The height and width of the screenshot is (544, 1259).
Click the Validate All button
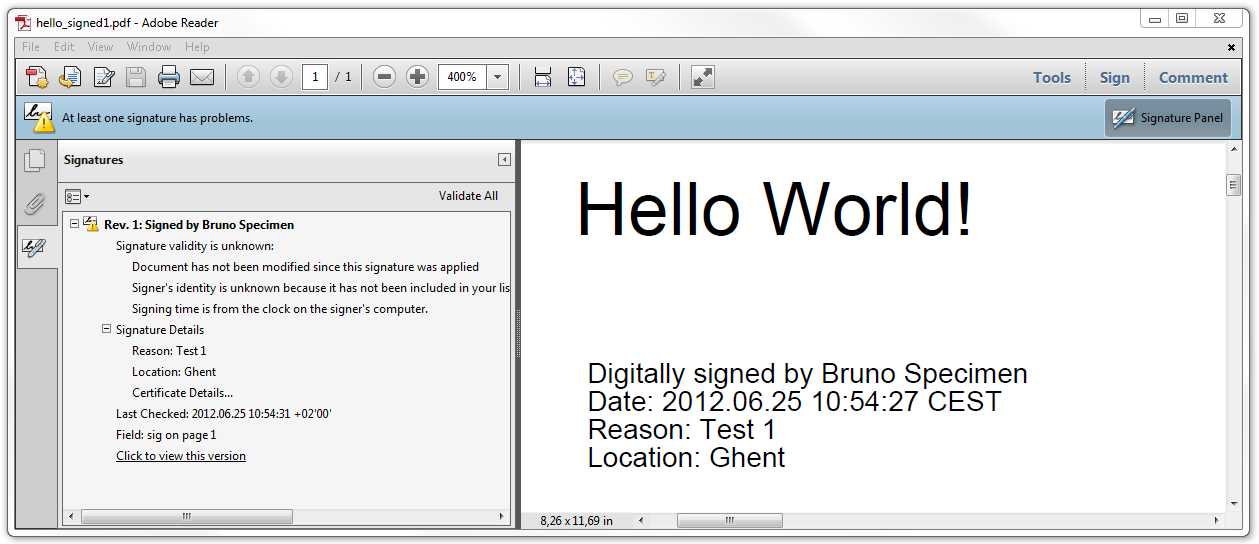click(x=468, y=196)
